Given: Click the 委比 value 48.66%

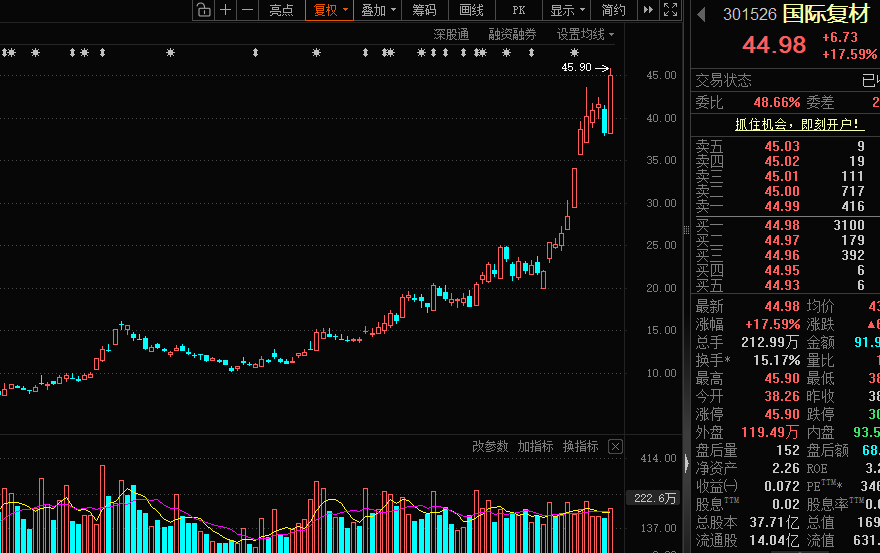Looking at the screenshot, I should [777, 102].
